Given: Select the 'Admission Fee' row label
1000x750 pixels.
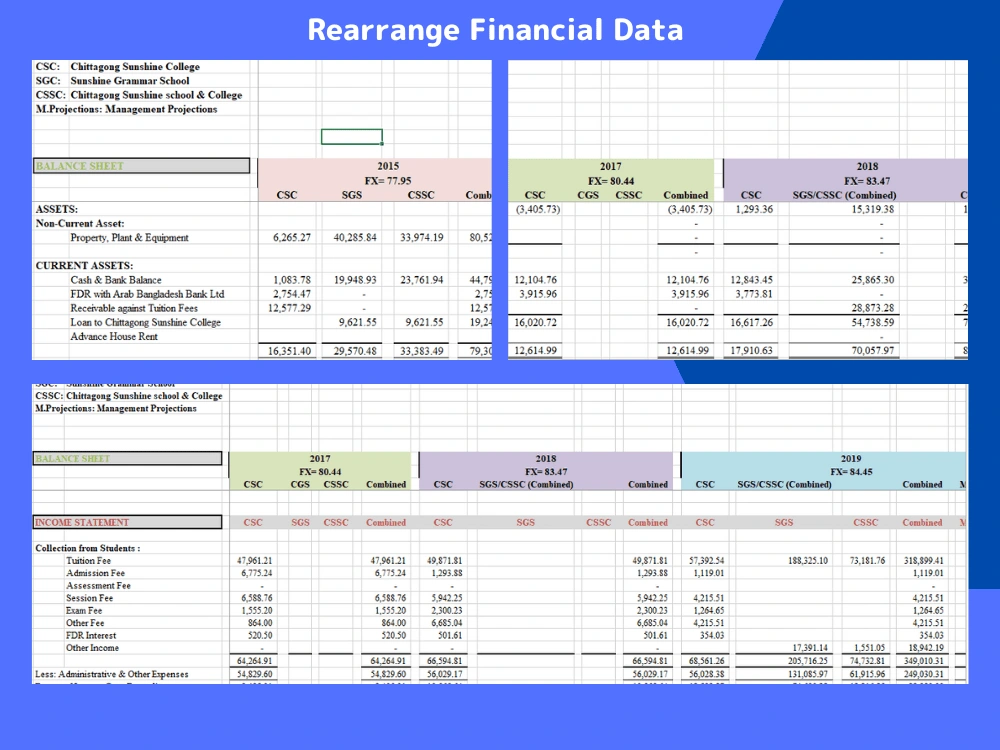Looking at the screenshot, I should (95, 573).
